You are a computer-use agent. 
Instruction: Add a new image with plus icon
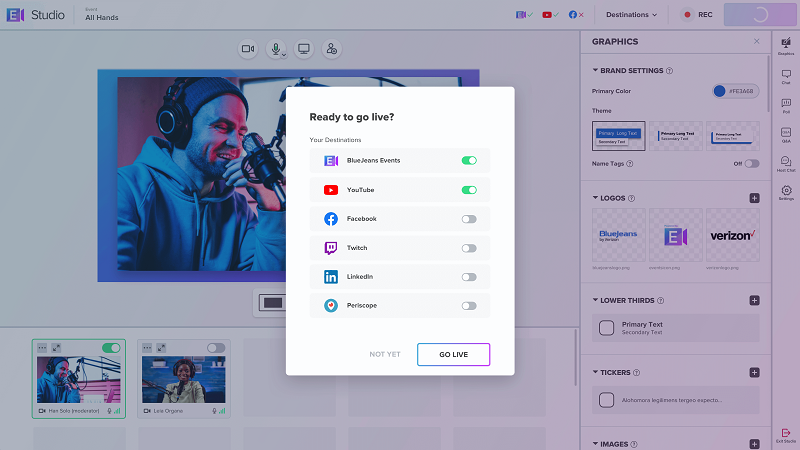point(755,444)
